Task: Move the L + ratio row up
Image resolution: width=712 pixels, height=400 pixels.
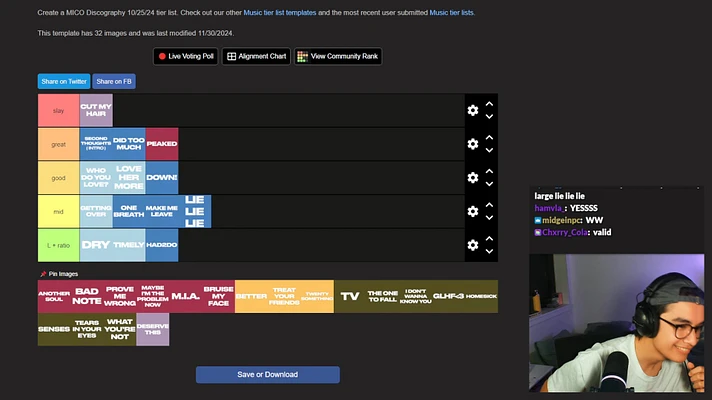Action: pyautogui.click(x=489, y=238)
